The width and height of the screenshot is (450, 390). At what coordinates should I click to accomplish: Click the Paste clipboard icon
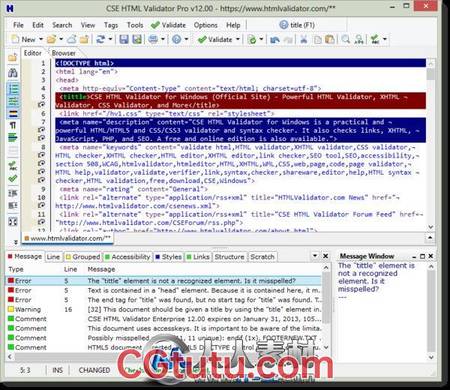click(330, 39)
